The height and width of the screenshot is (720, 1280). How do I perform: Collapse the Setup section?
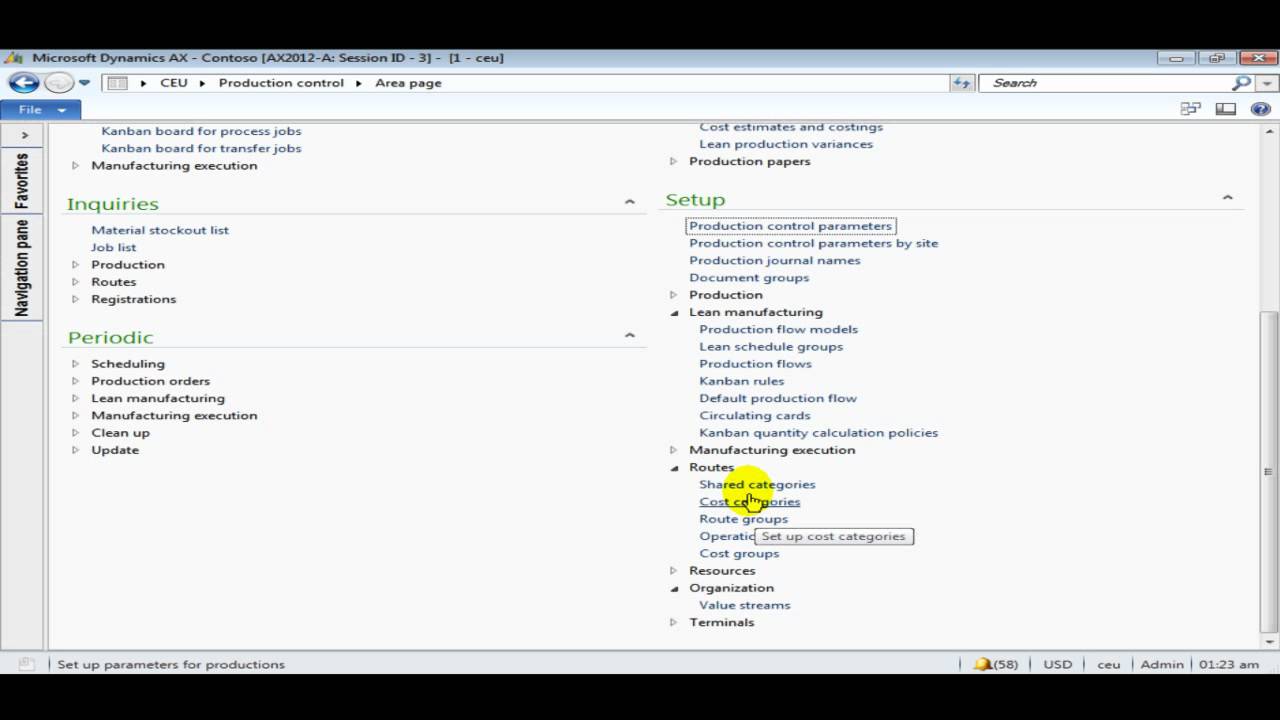click(1227, 198)
